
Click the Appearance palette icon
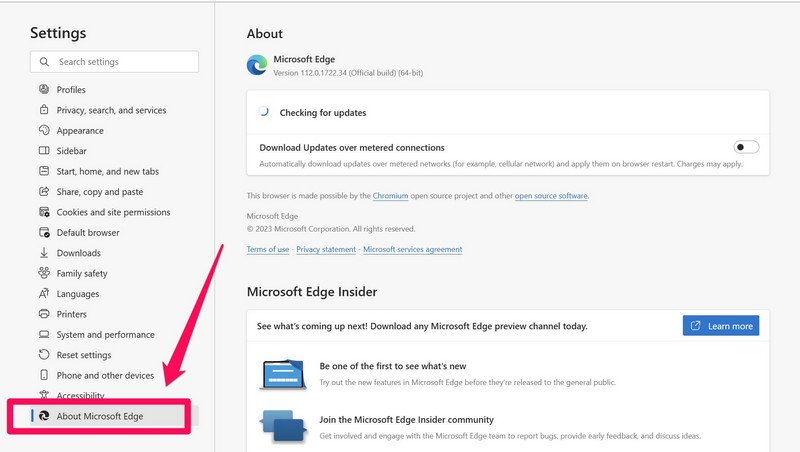tap(44, 130)
